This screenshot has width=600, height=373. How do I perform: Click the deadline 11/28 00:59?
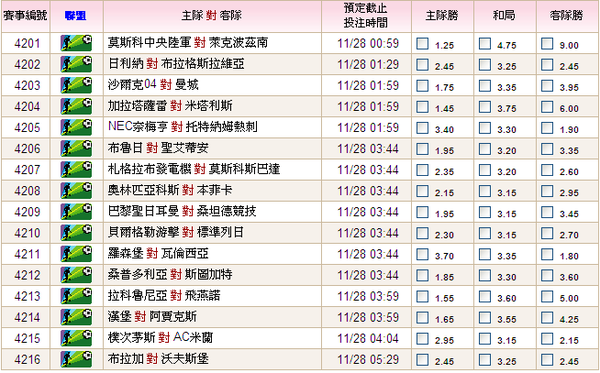click(x=368, y=43)
